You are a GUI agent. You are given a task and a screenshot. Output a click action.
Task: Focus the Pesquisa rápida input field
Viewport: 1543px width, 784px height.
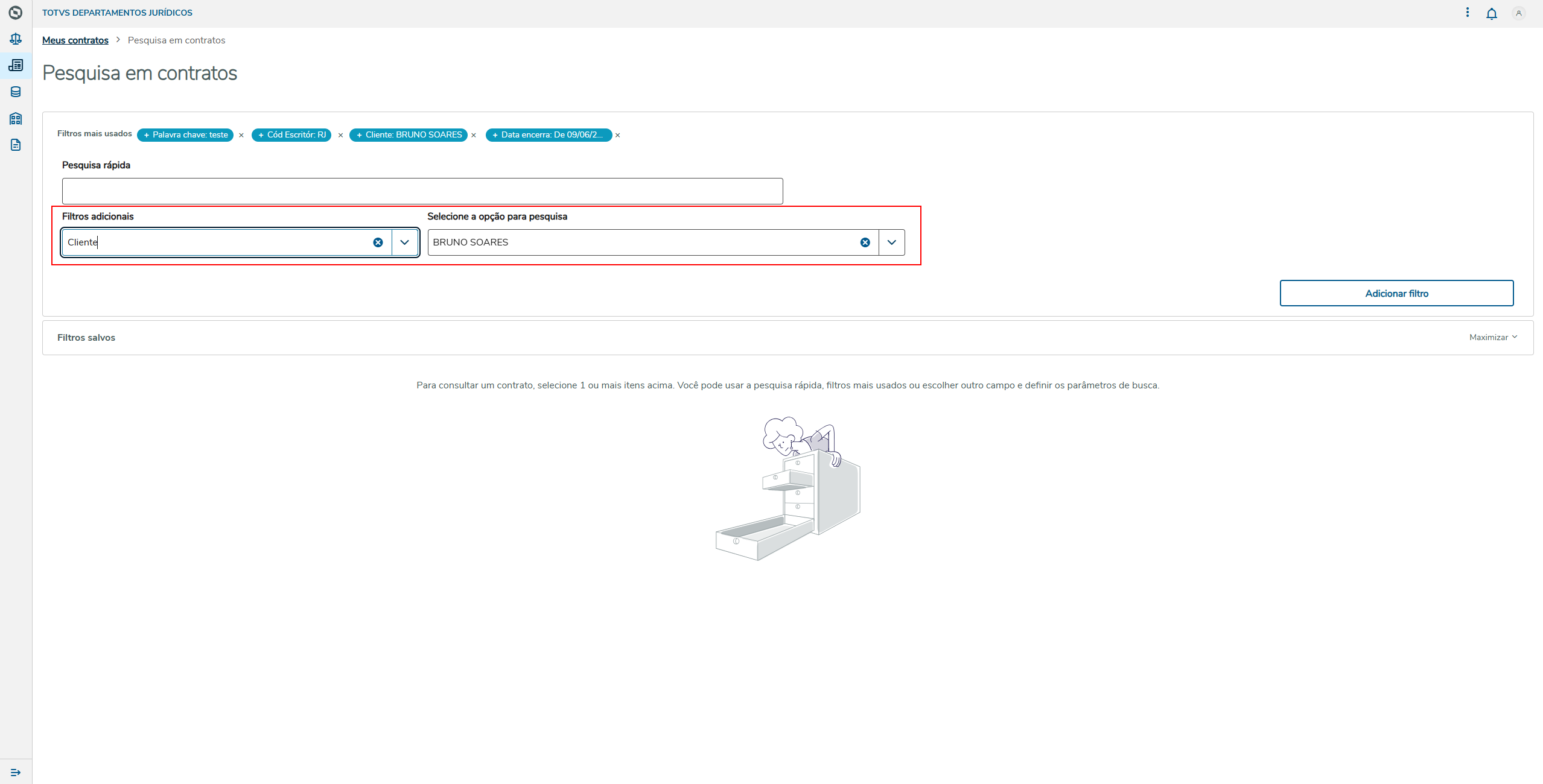click(x=422, y=191)
